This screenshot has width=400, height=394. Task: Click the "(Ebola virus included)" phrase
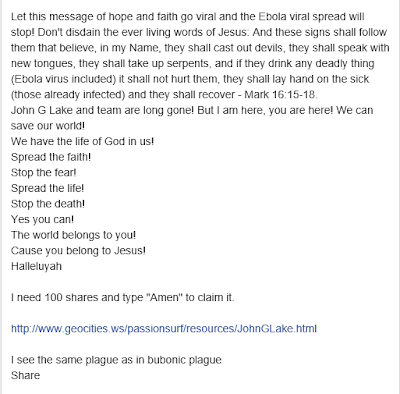coord(63,79)
